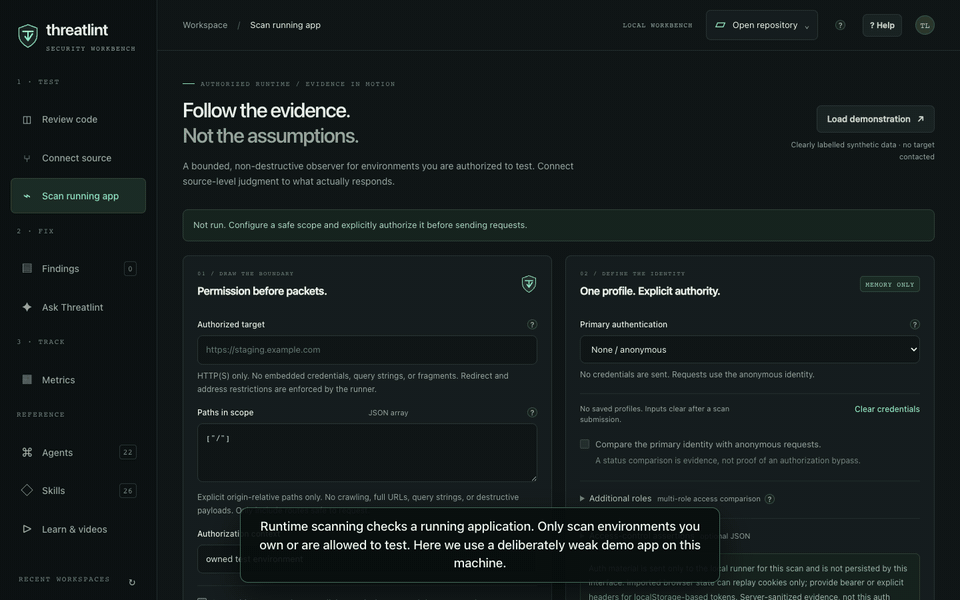Click the Paths in scope text area
Screen dimensions: 960x600
point(367,452)
